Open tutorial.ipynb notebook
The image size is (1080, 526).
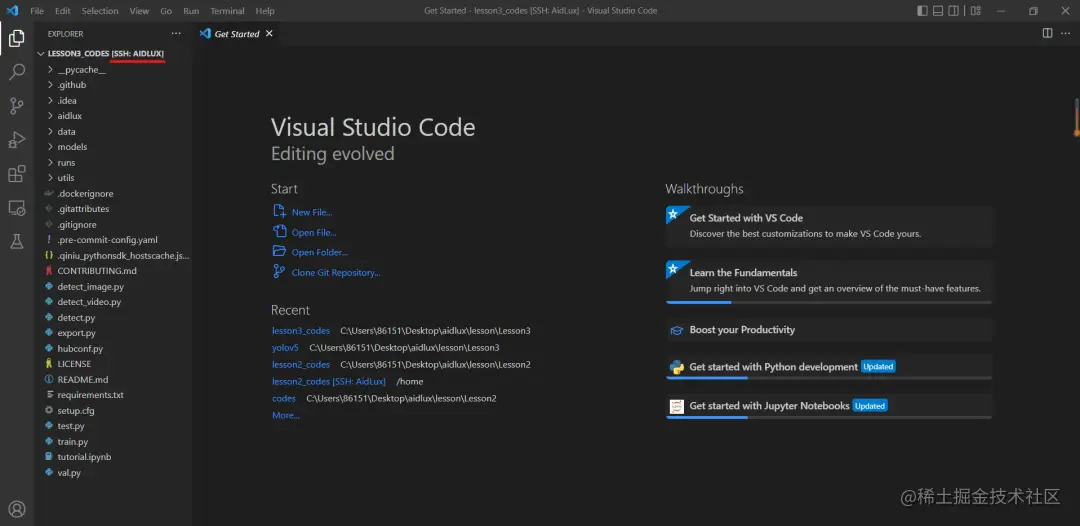point(114,456)
